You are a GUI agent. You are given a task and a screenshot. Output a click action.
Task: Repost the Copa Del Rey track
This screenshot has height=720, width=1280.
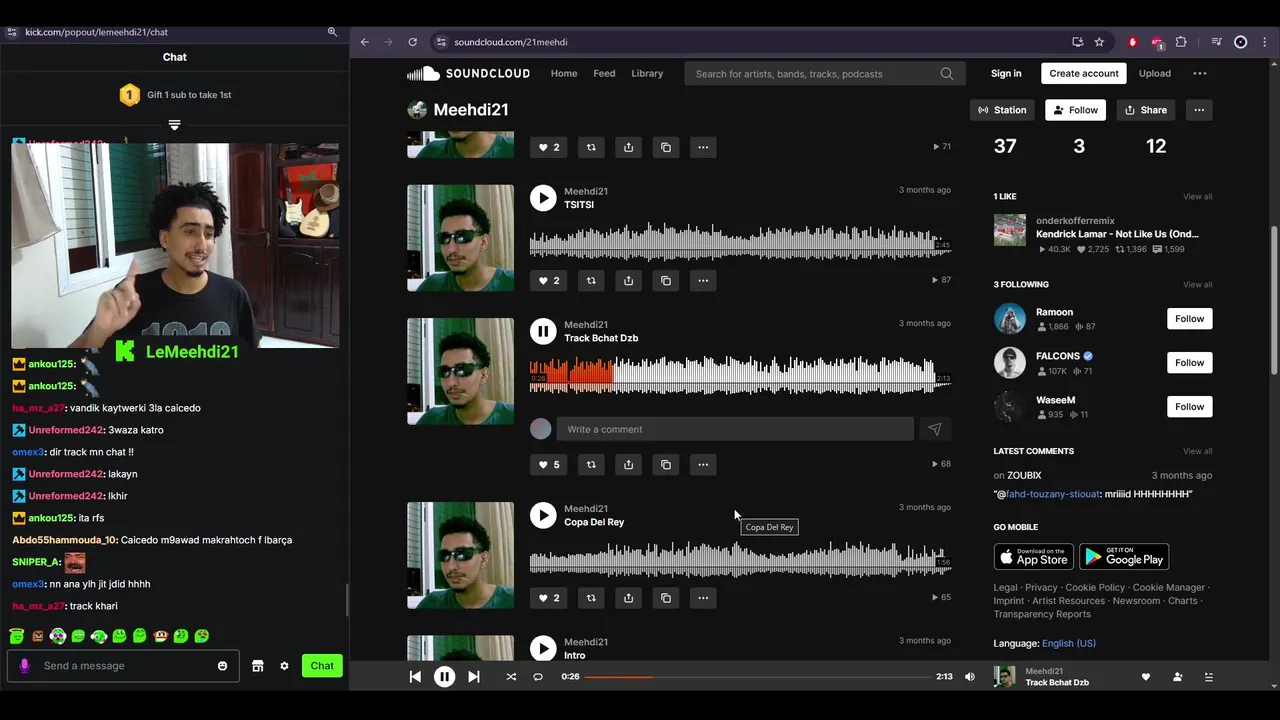[591, 598]
